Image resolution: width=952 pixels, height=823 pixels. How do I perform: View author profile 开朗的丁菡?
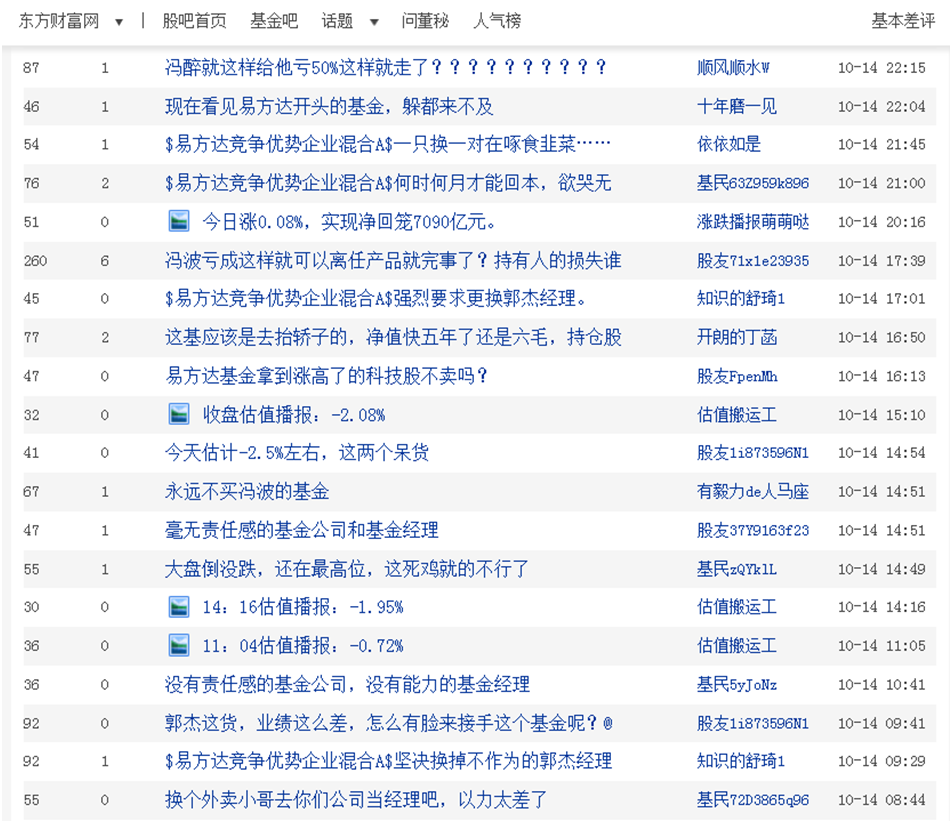click(x=737, y=337)
